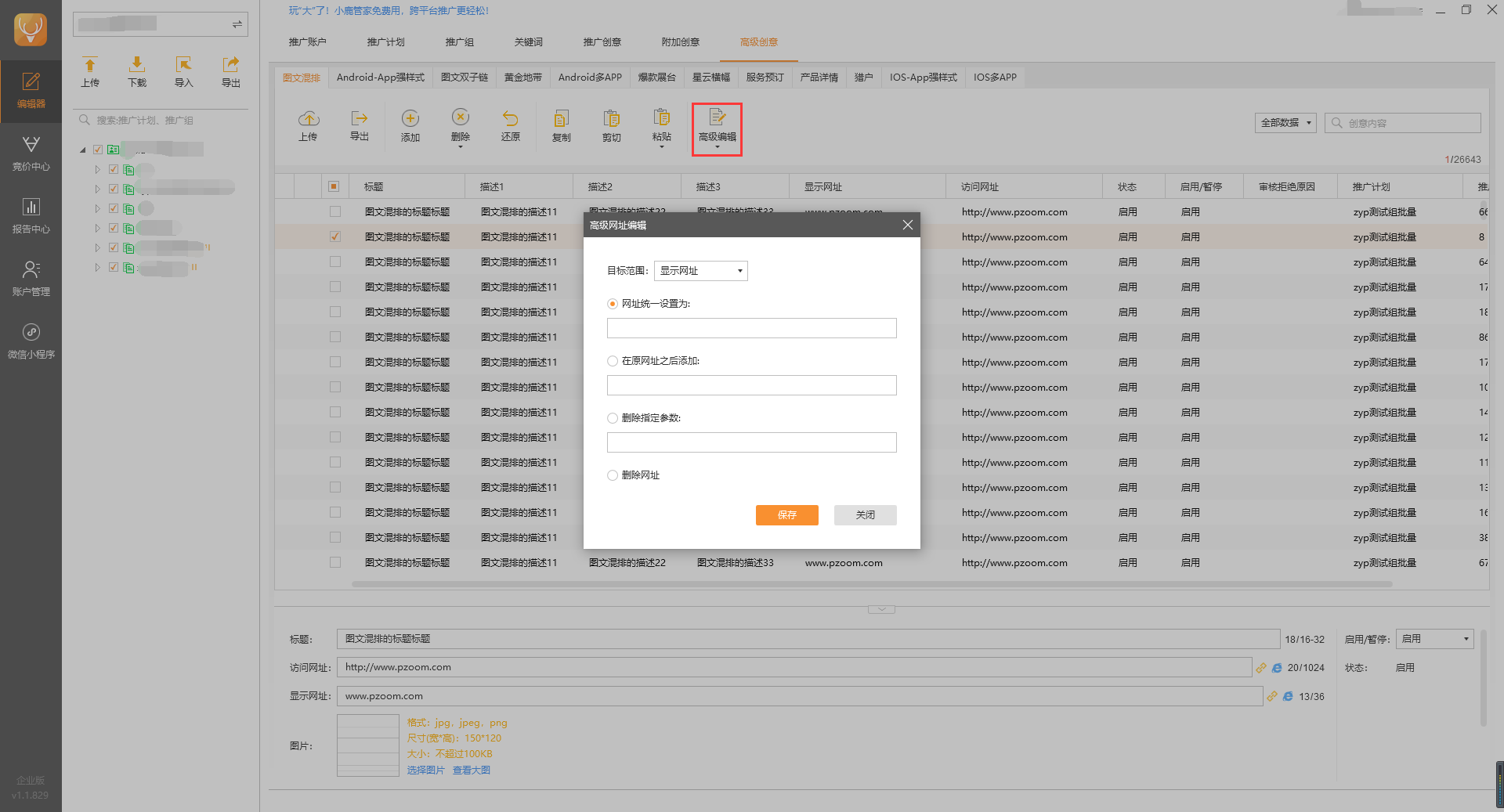Switch to the 附加创意 tab
The width and height of the screenshot is (1504, 812).
coord(681,42)
